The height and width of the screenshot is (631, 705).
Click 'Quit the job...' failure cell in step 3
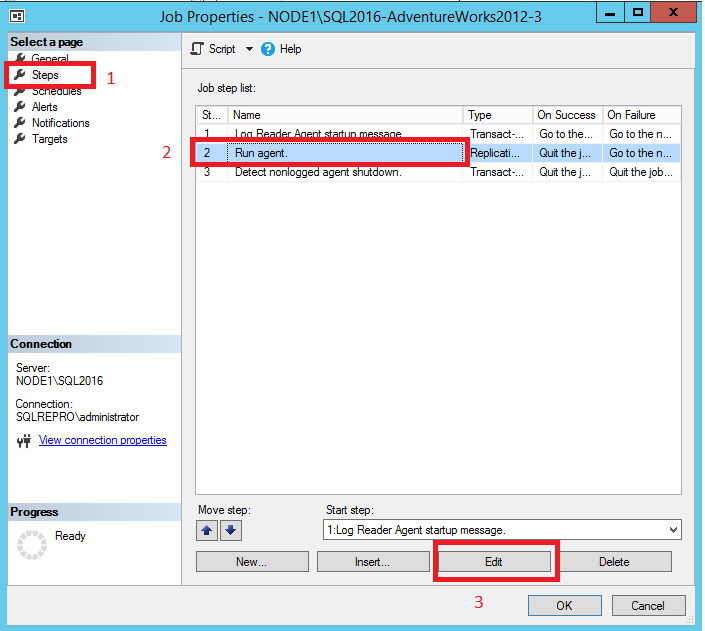[x=641, y=172]
